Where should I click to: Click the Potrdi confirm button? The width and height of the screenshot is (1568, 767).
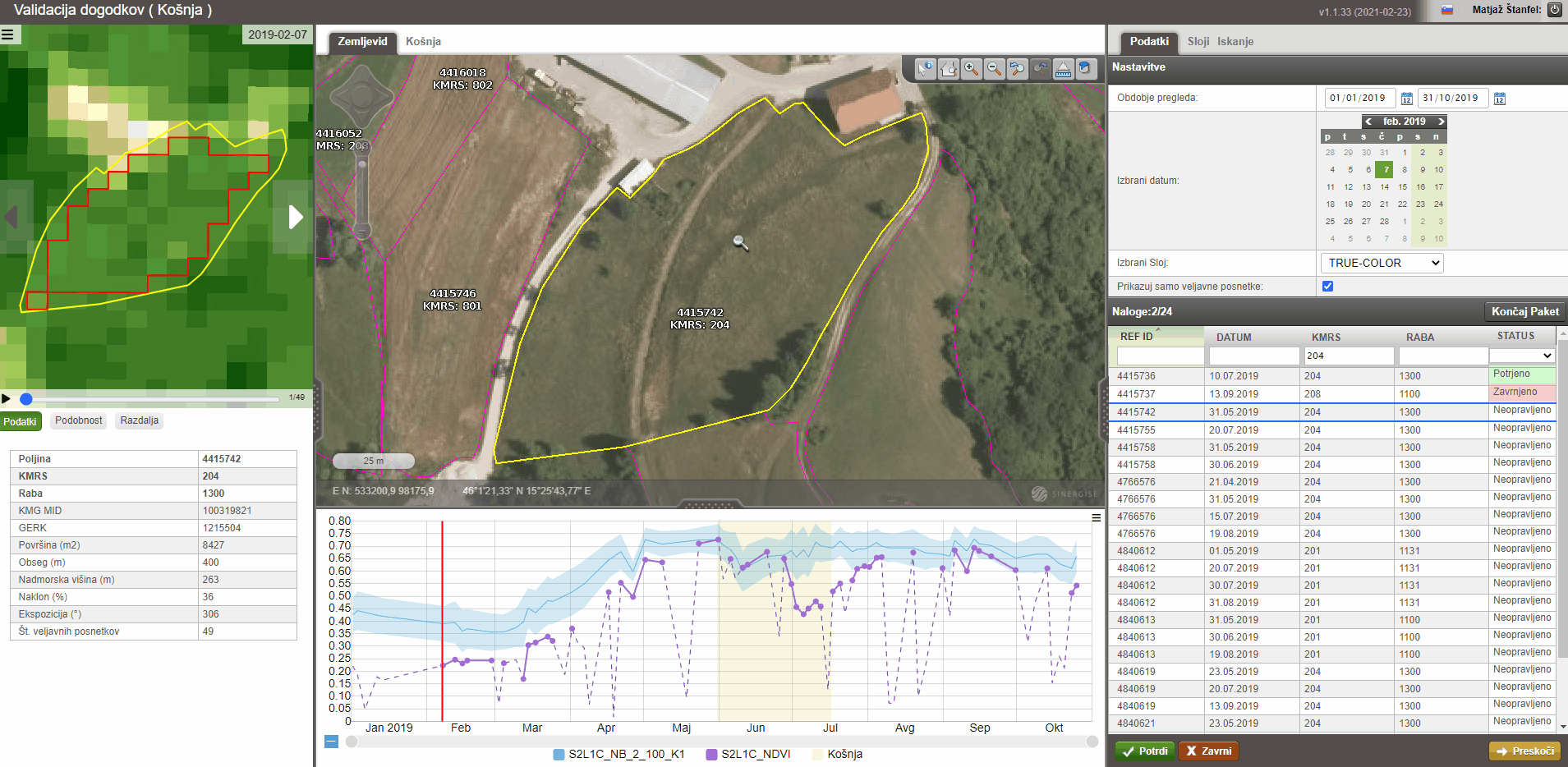coord(1145,751)
